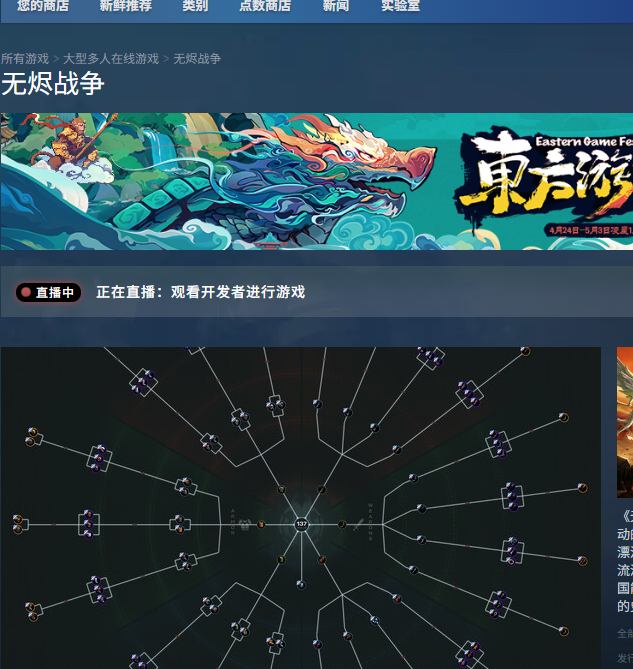This screenshot has width=633, height=669.
Task: Follow the 所有游戏 breadcrumb link
Action: 25,58
